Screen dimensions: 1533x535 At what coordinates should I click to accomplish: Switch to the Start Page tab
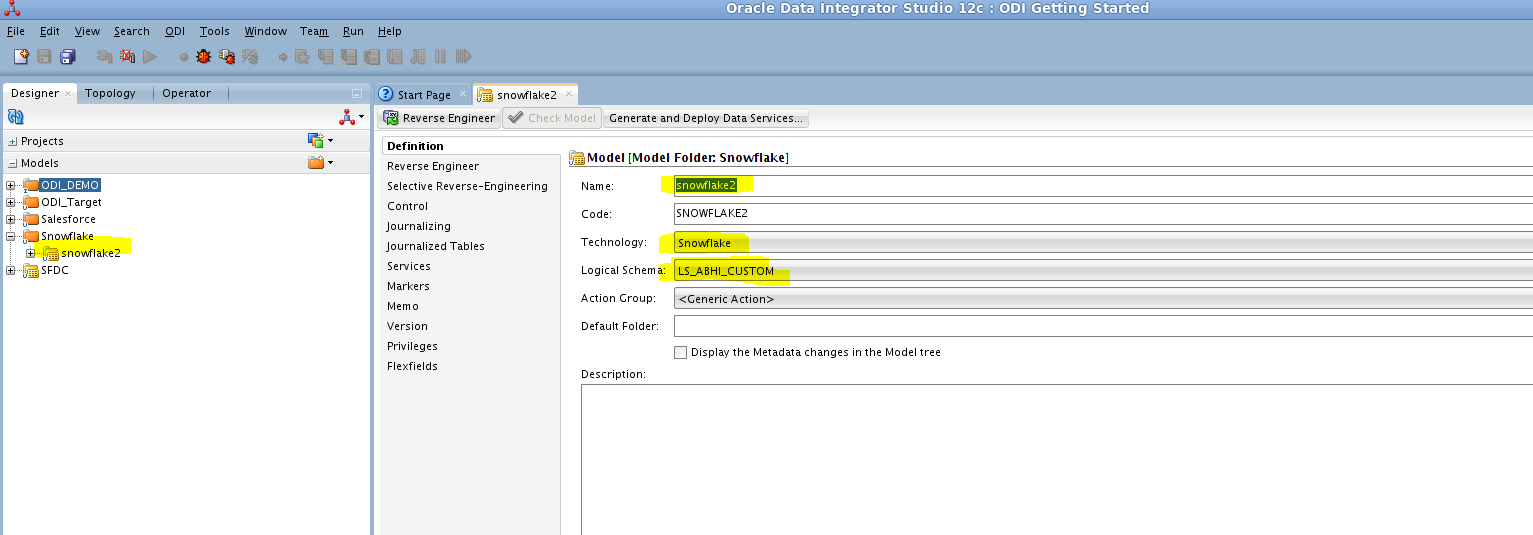(423, 95)
